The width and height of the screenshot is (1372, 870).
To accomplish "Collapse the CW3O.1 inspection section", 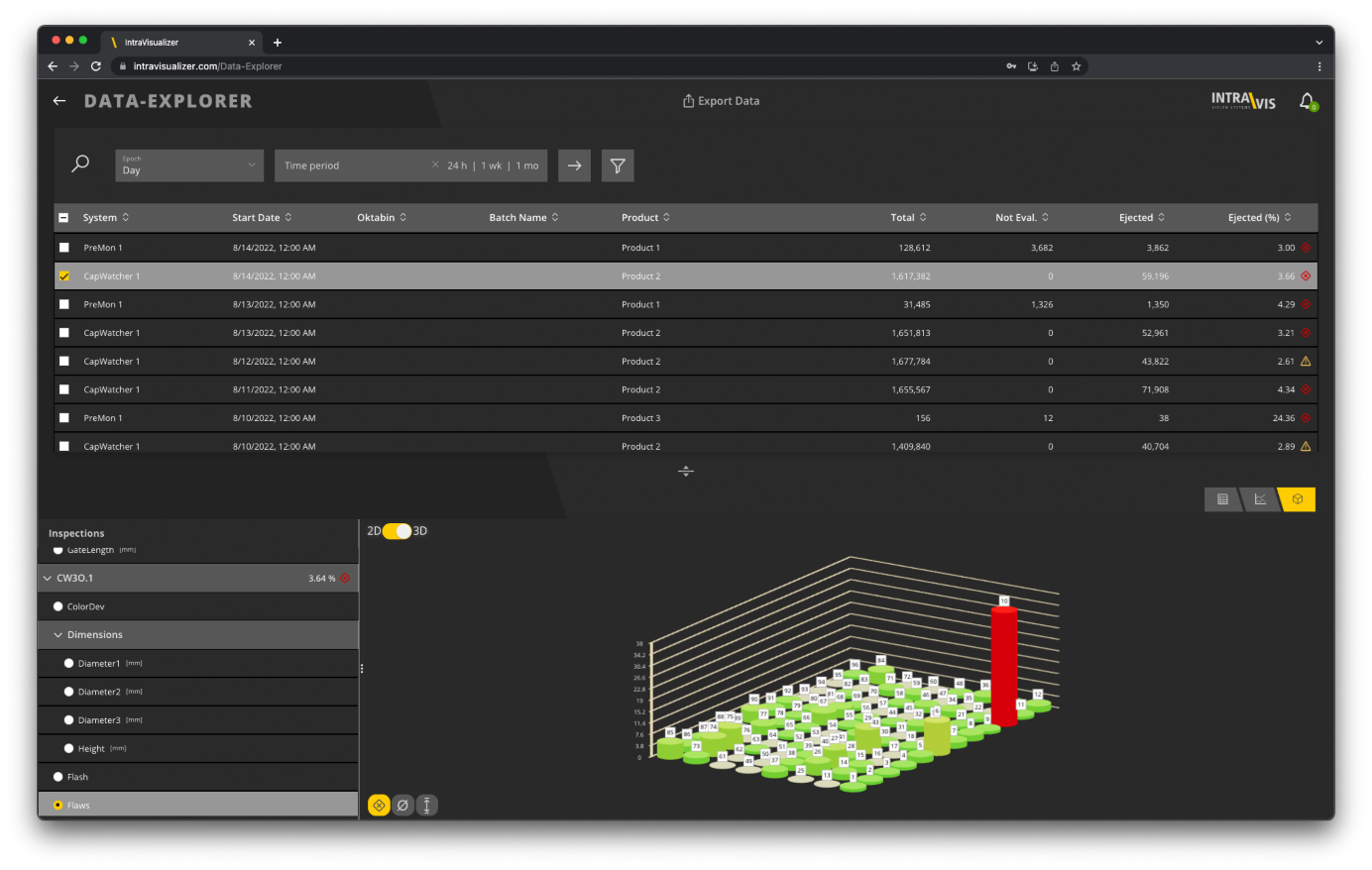I will 47,578.
